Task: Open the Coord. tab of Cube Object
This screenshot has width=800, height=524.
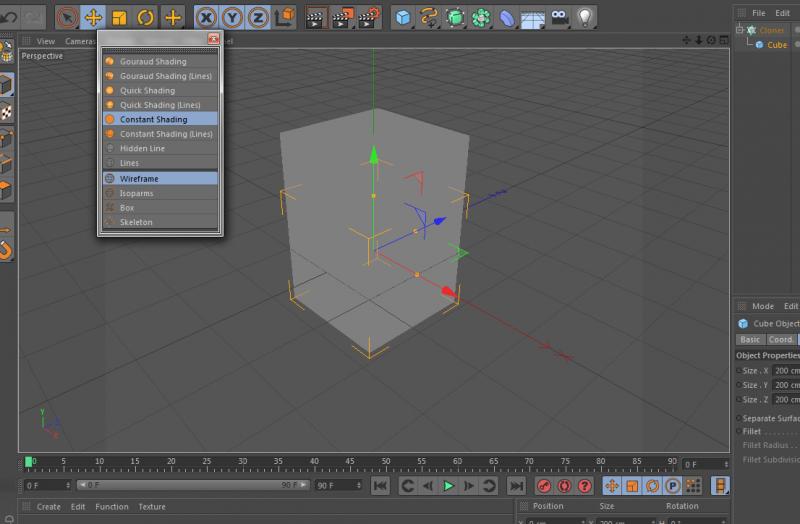Action: click(x=781, y=340)
